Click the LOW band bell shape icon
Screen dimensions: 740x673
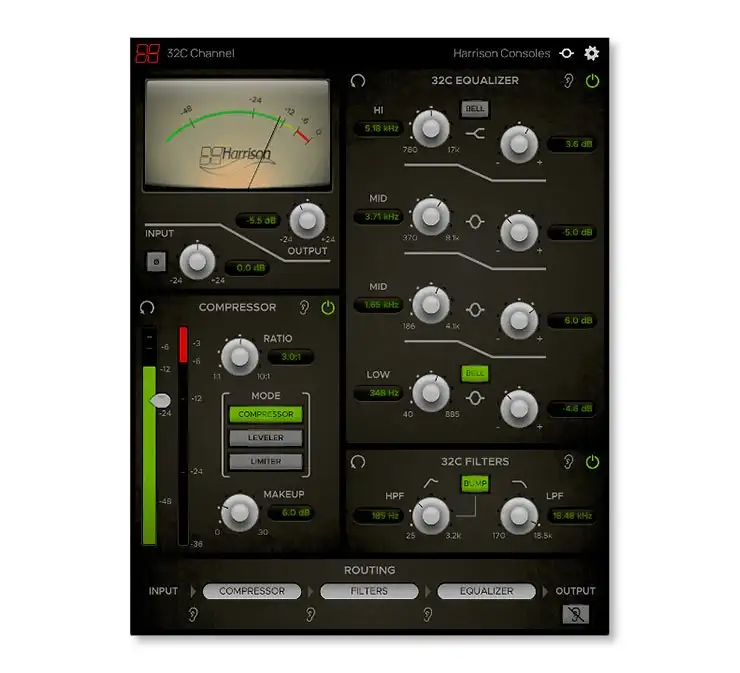475,398
